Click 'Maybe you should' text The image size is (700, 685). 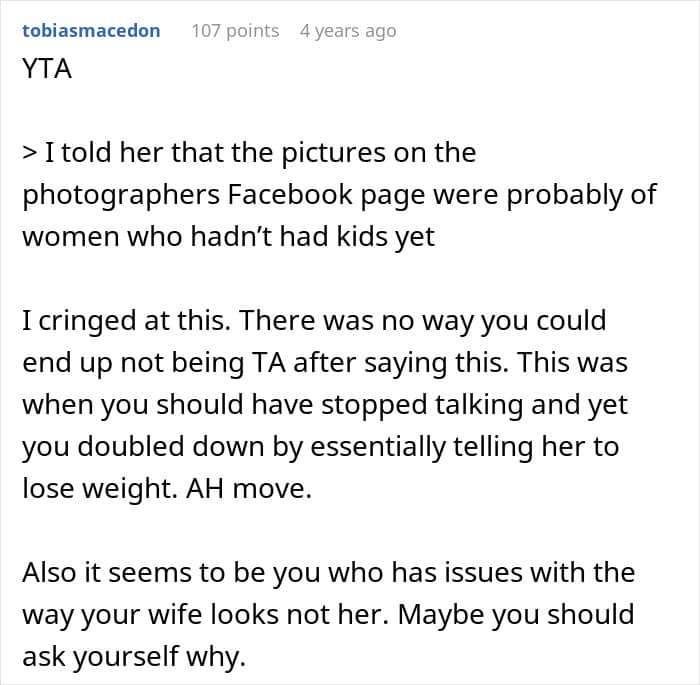(516, 615)
